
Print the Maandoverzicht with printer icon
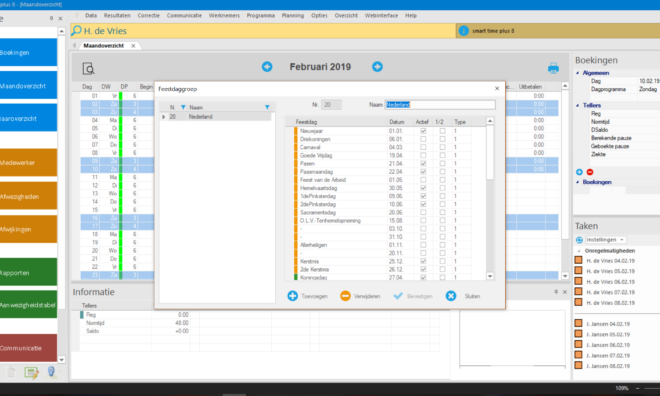point(553,68)
